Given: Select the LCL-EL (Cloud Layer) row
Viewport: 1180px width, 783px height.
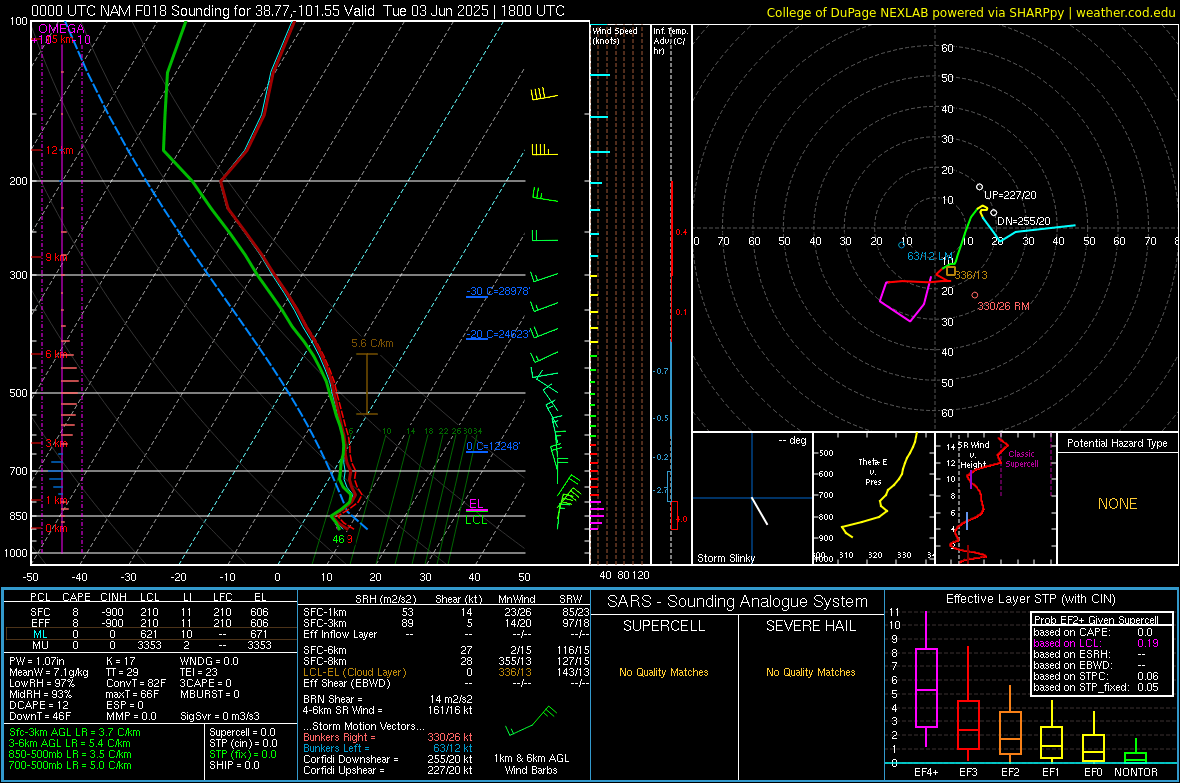Looking at the screenshot, I should (446, 672).
